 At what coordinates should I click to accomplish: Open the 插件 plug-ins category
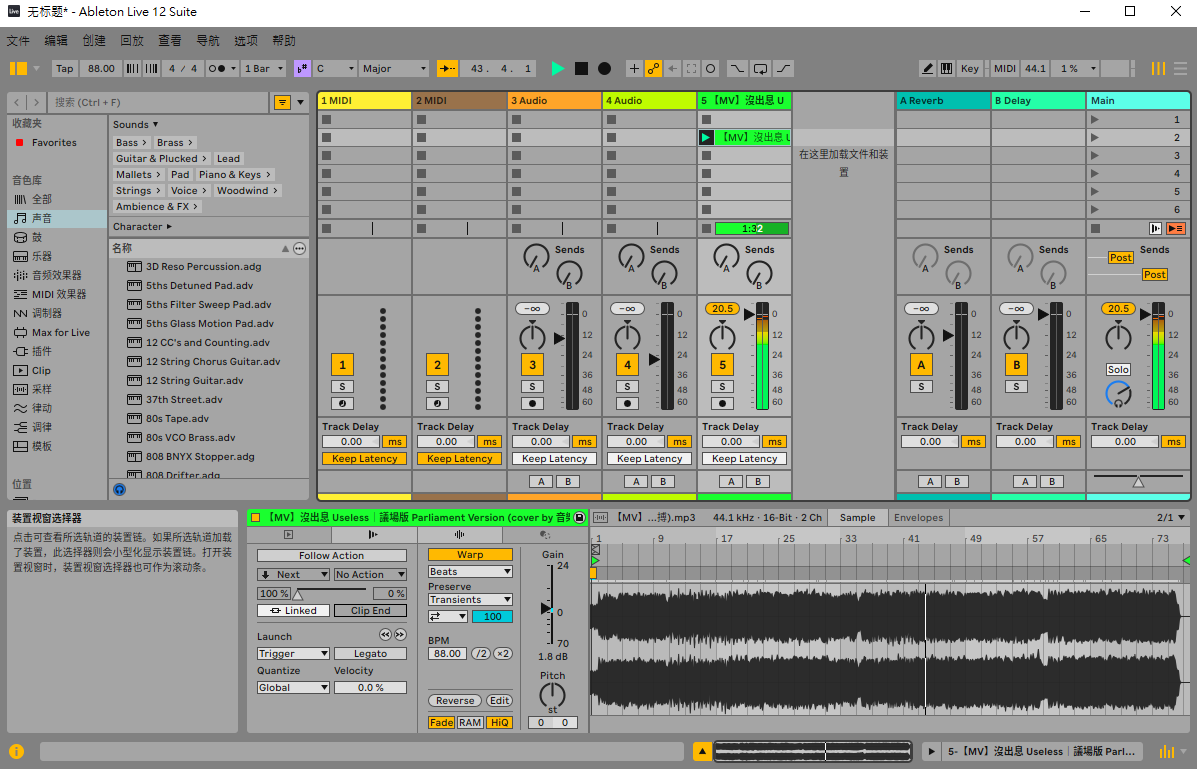(x=42, y=351)
